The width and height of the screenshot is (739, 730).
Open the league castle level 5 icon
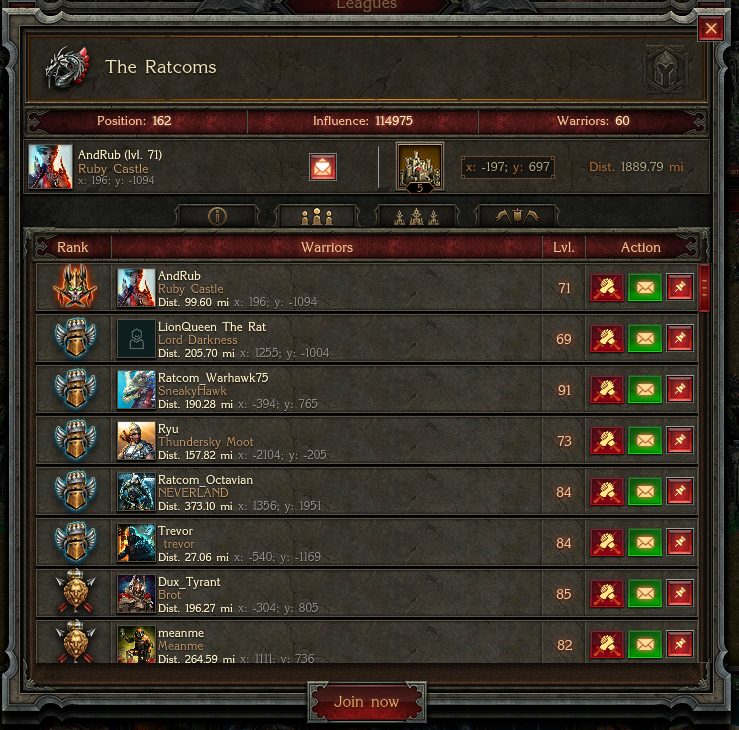click(420, 167)
